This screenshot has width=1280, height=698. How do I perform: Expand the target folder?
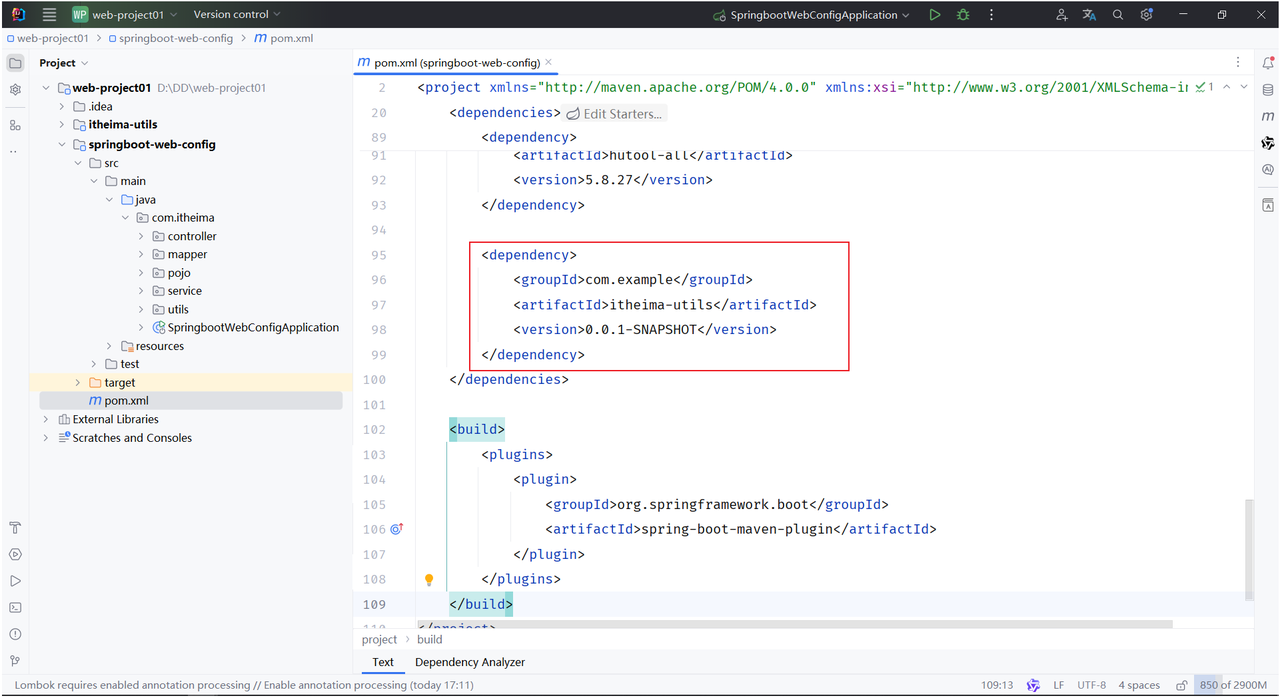pyautogui.click(x=78, y=383)
